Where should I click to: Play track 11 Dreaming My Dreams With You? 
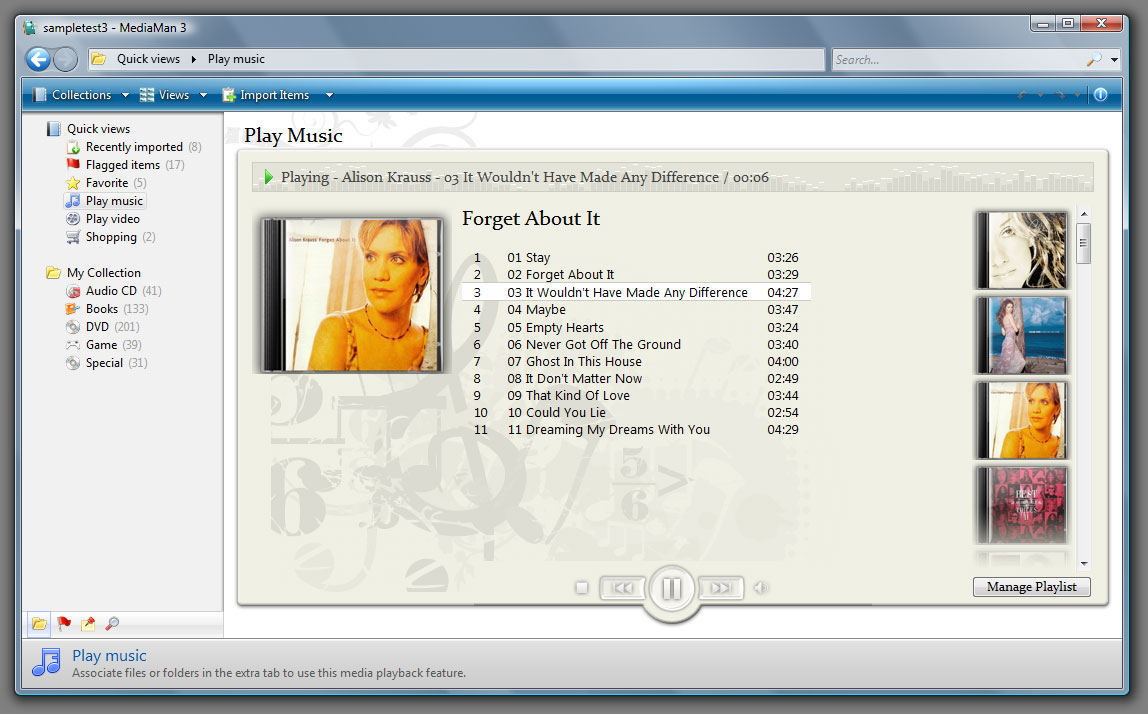[636, 430]
